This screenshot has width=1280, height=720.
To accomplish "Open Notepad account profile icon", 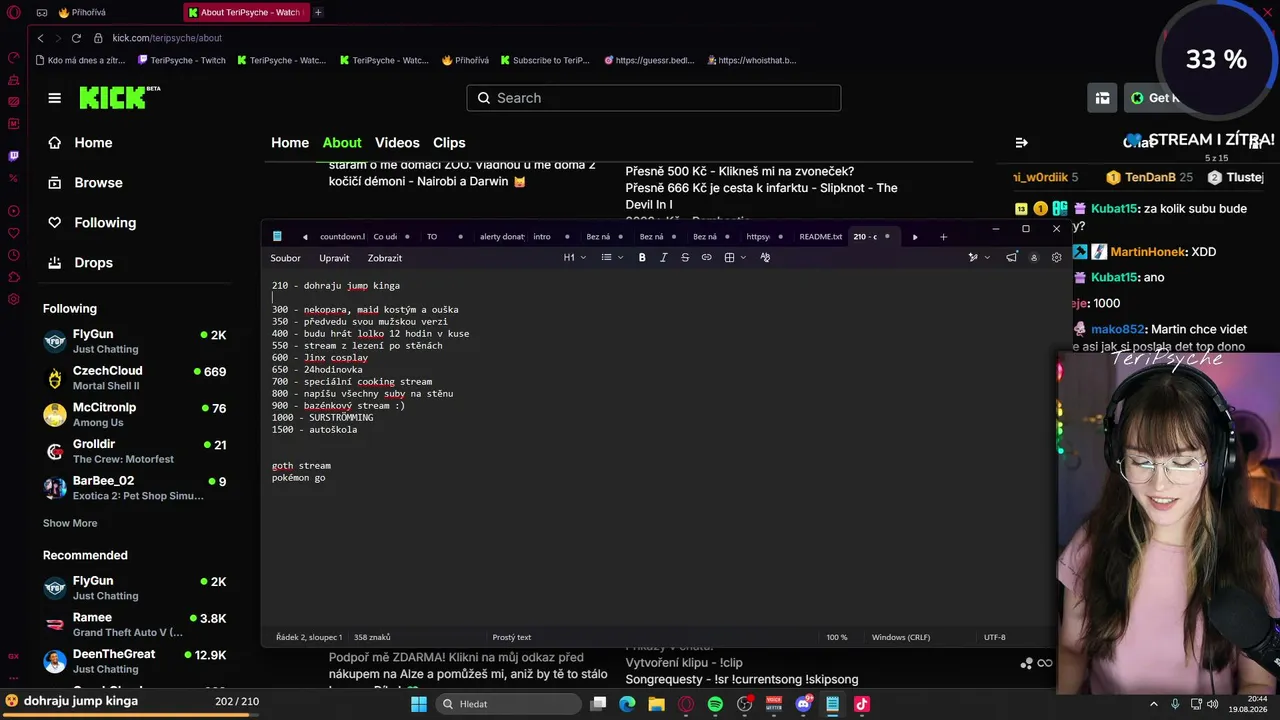I will [x=1034, y=258].
